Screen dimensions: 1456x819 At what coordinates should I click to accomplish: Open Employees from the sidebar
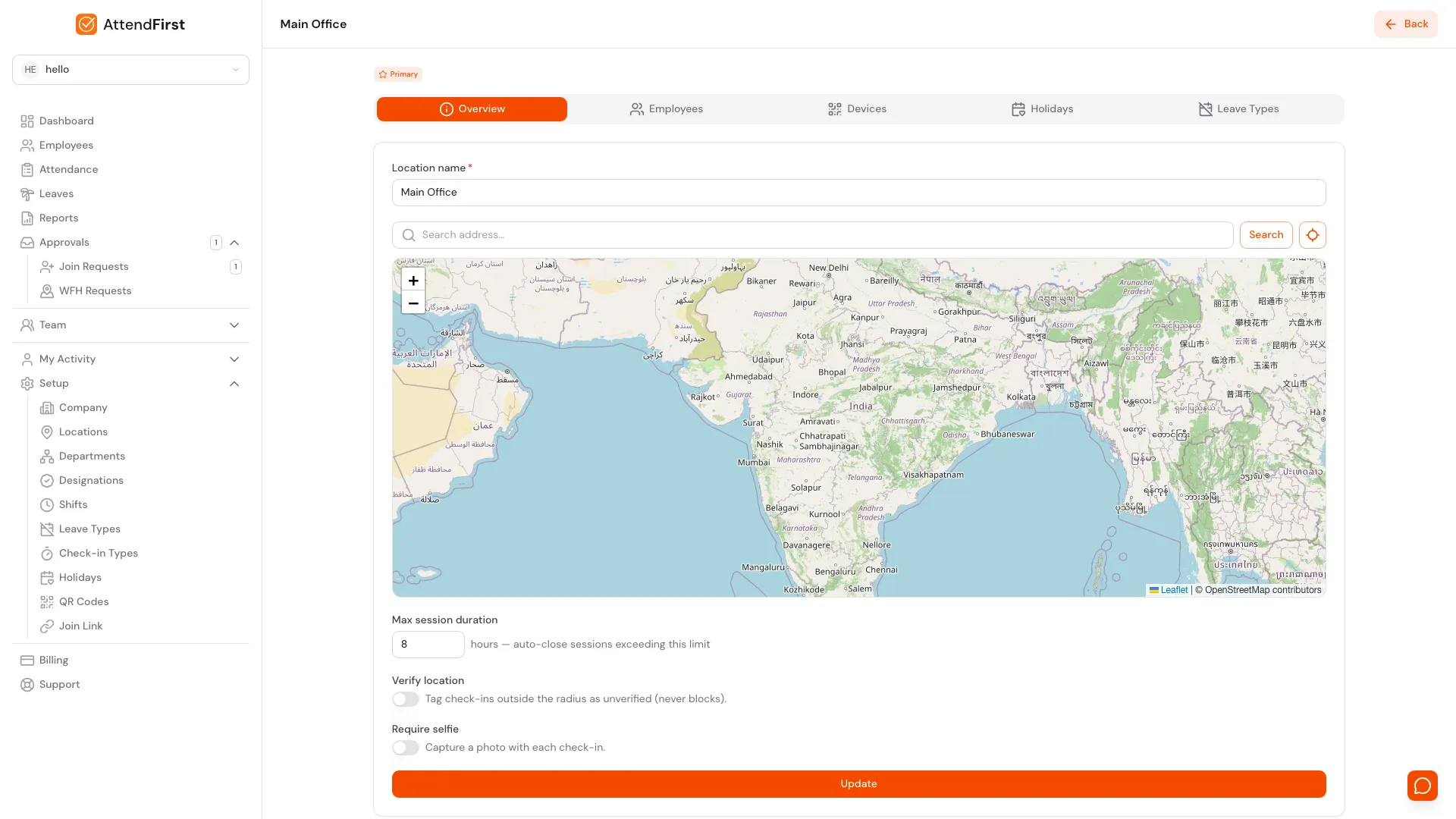(66, 146)
